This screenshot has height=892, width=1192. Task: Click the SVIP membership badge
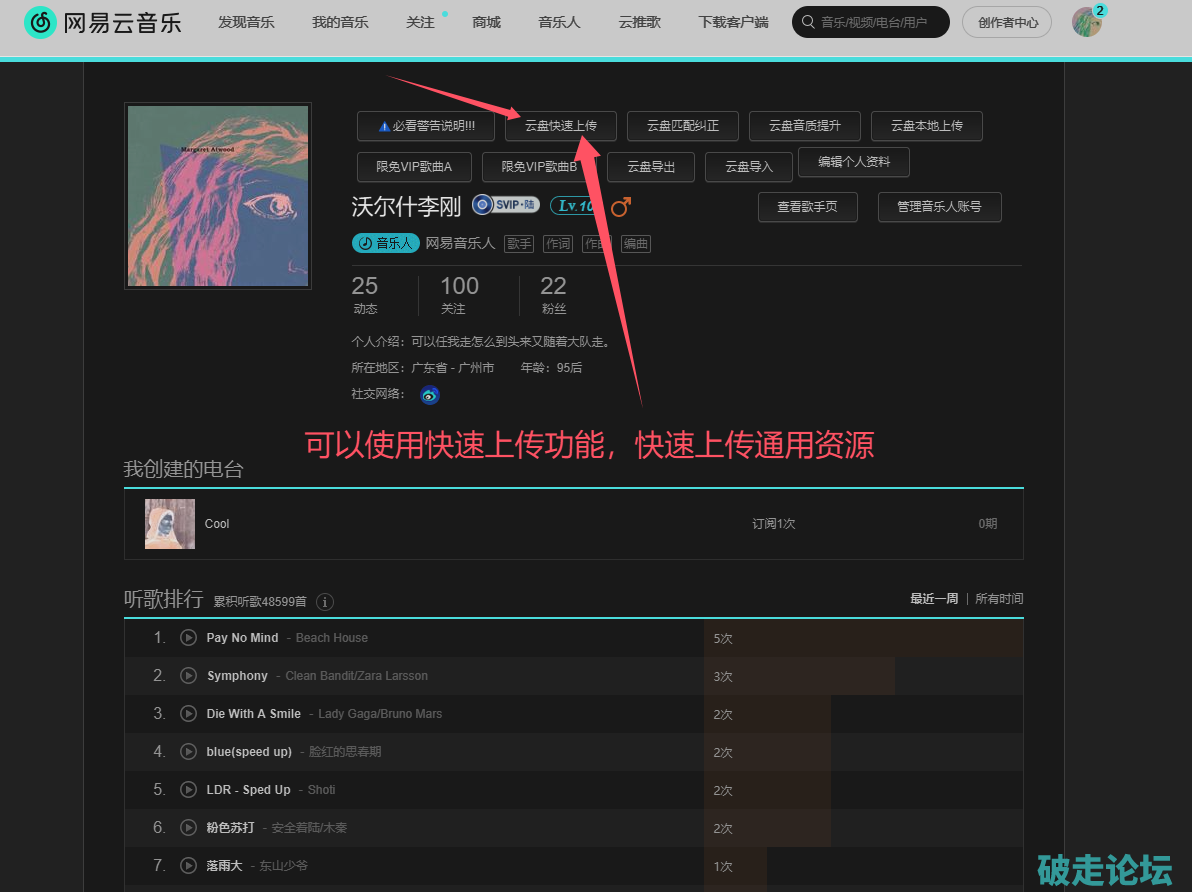506,205
